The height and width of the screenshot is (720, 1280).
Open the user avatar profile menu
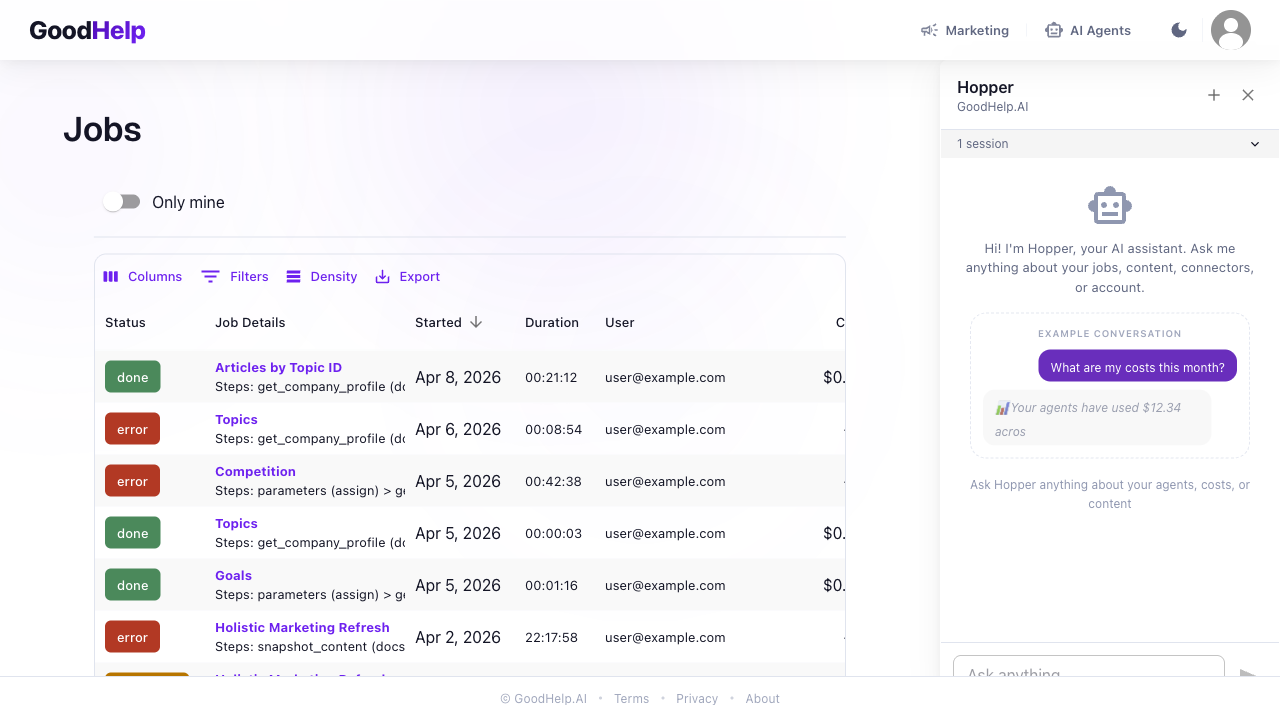[1230, 30]
